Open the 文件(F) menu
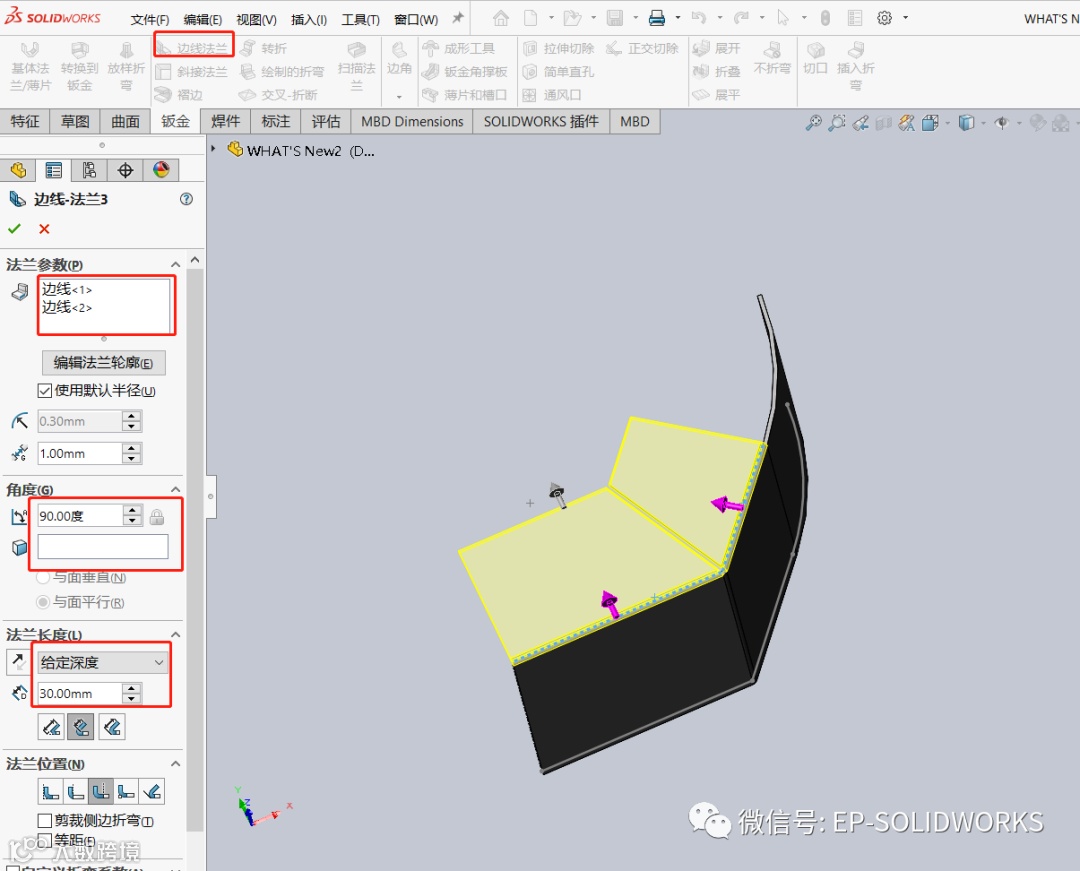The image size is (1080, 871). pos(150,20)
